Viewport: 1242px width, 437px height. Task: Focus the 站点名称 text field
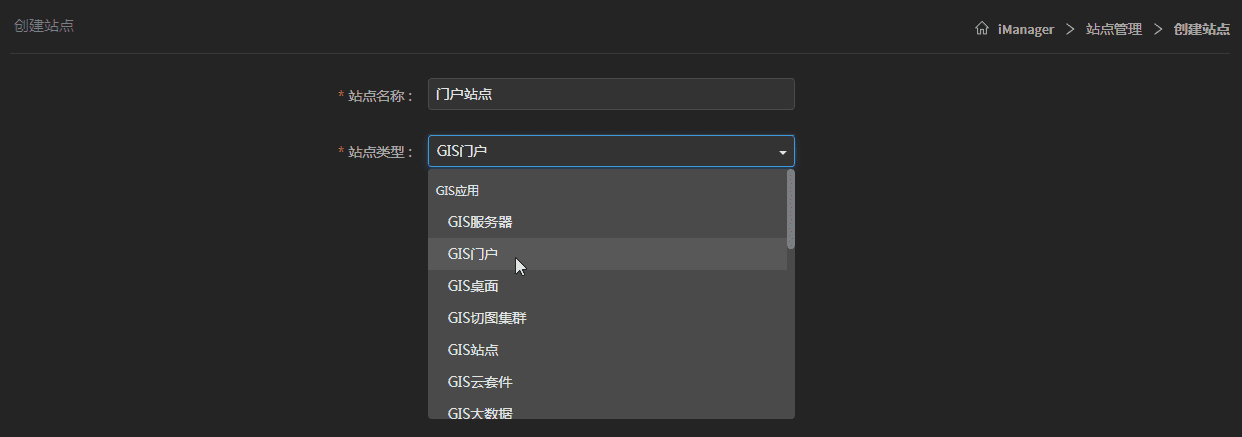click(x=610, y=95)
